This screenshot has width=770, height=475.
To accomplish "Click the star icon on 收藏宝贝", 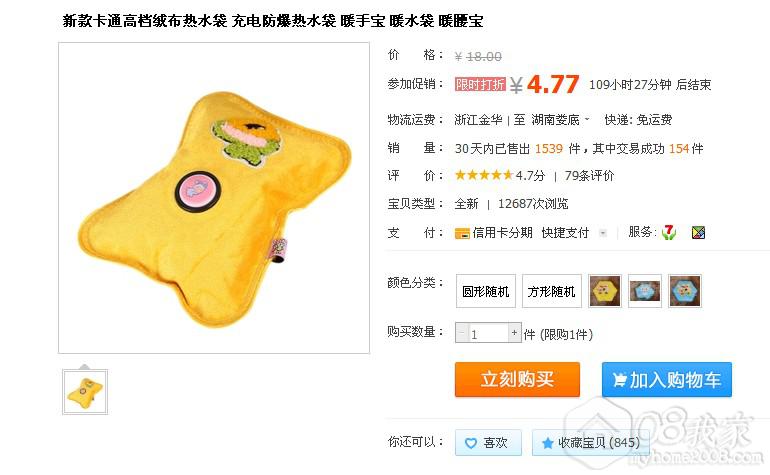I will [548, 443].
